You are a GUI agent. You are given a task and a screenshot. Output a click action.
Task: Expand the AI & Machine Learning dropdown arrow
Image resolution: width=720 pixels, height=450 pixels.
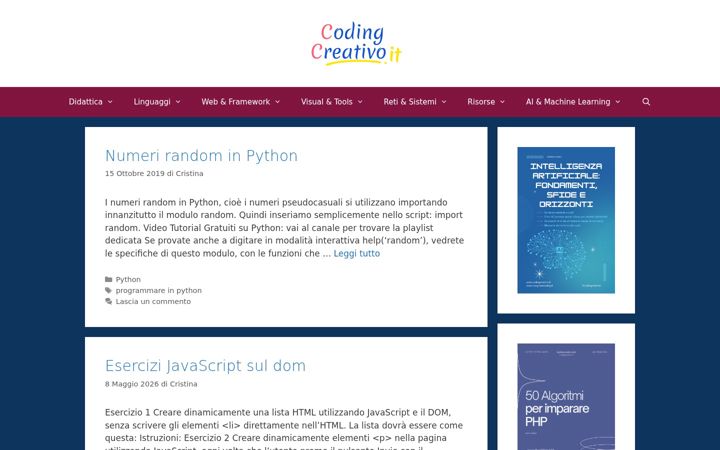pos(618,102)
